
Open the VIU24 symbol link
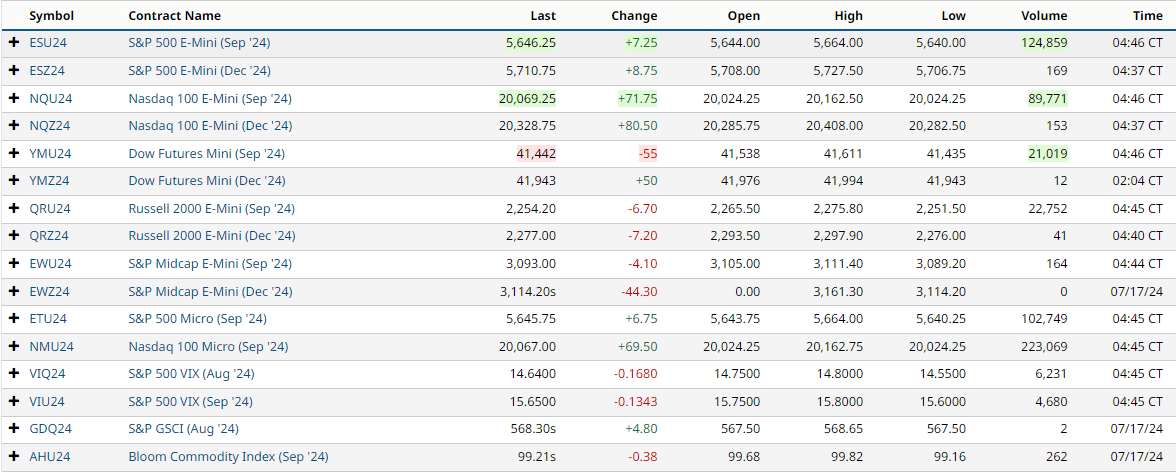47,401
